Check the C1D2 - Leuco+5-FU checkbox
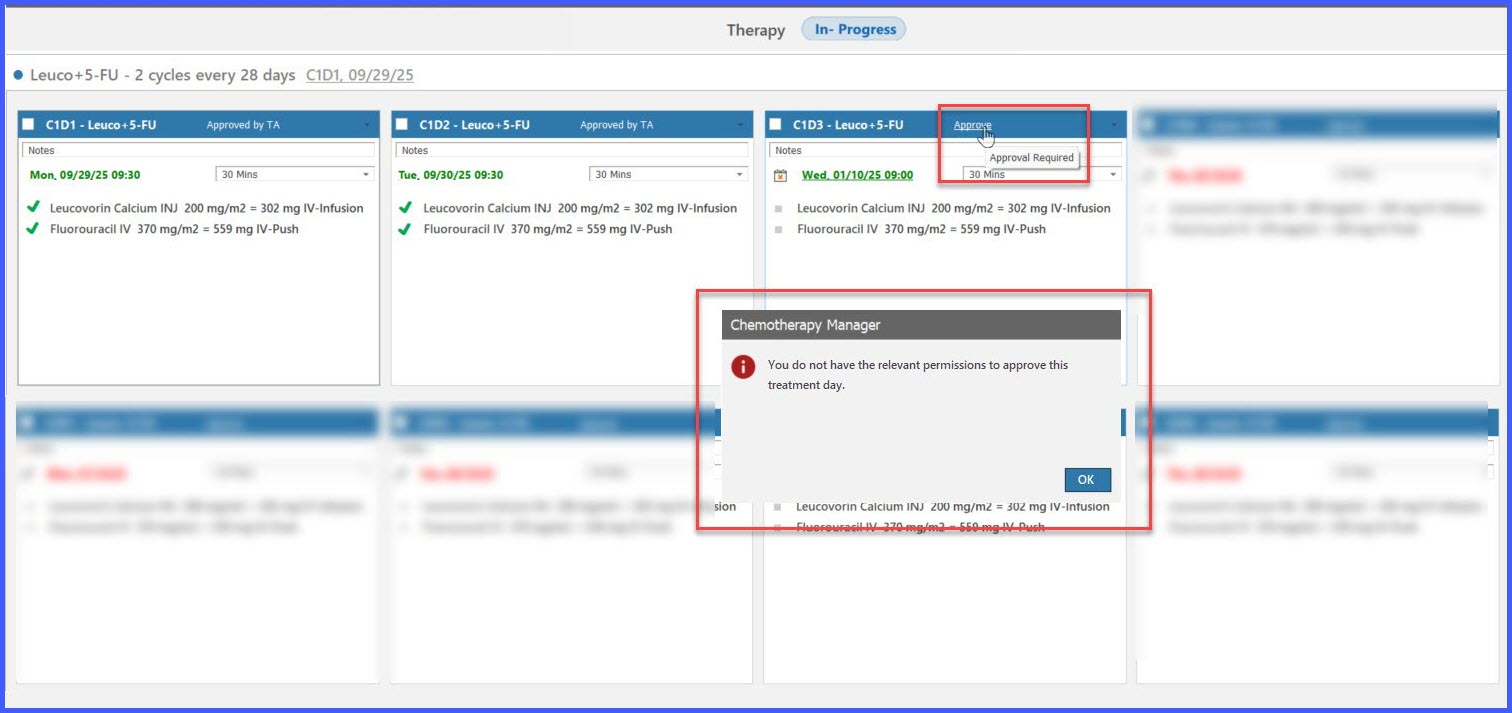 pos(401,125)
